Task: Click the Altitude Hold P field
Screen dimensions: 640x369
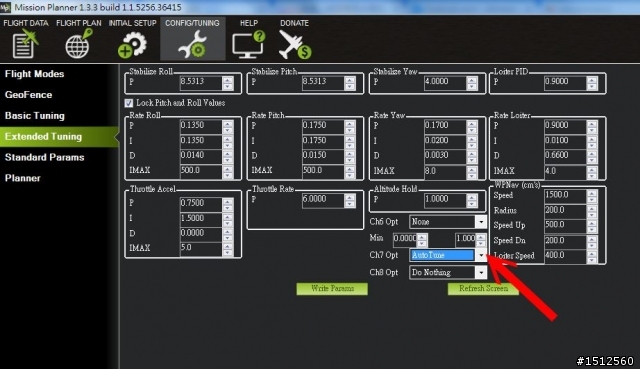Action: 445,200
